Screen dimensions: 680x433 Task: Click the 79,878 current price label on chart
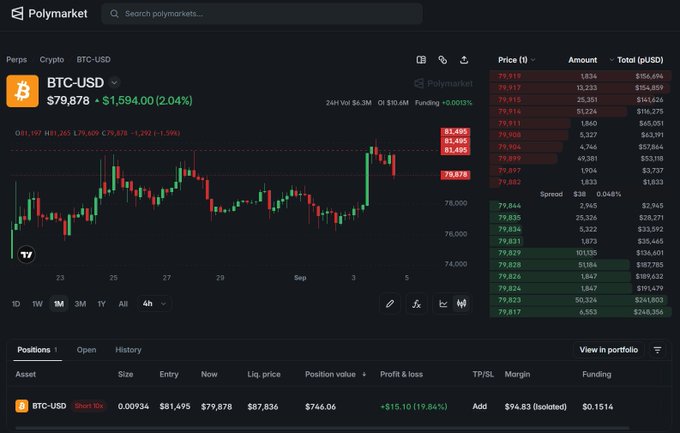(x=455, y=175)
